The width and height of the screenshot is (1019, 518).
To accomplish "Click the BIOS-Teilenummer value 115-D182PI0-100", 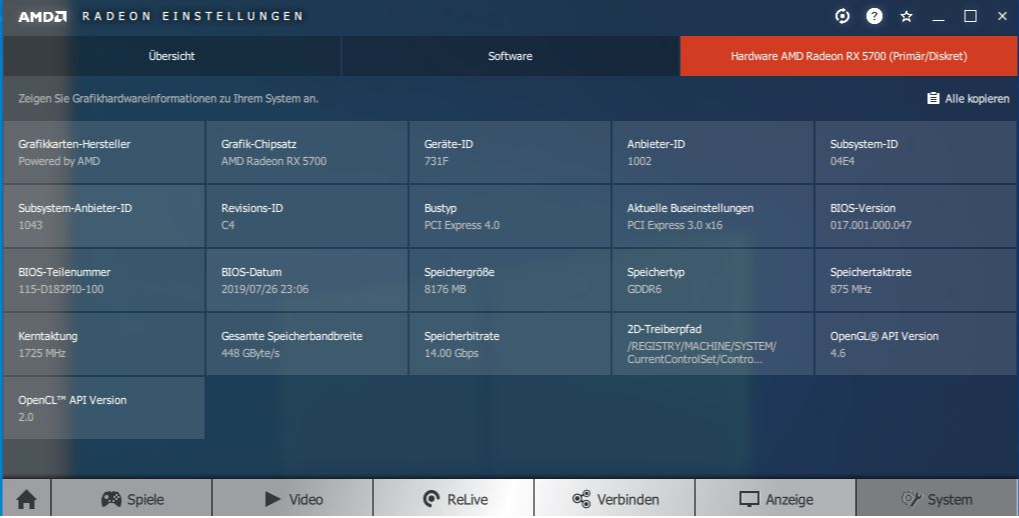I will pyautogui.click(x=60, y=289).
